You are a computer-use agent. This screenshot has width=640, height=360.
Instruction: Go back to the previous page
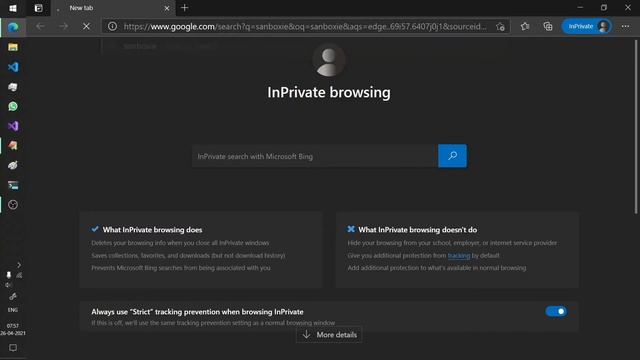(40, 27)
